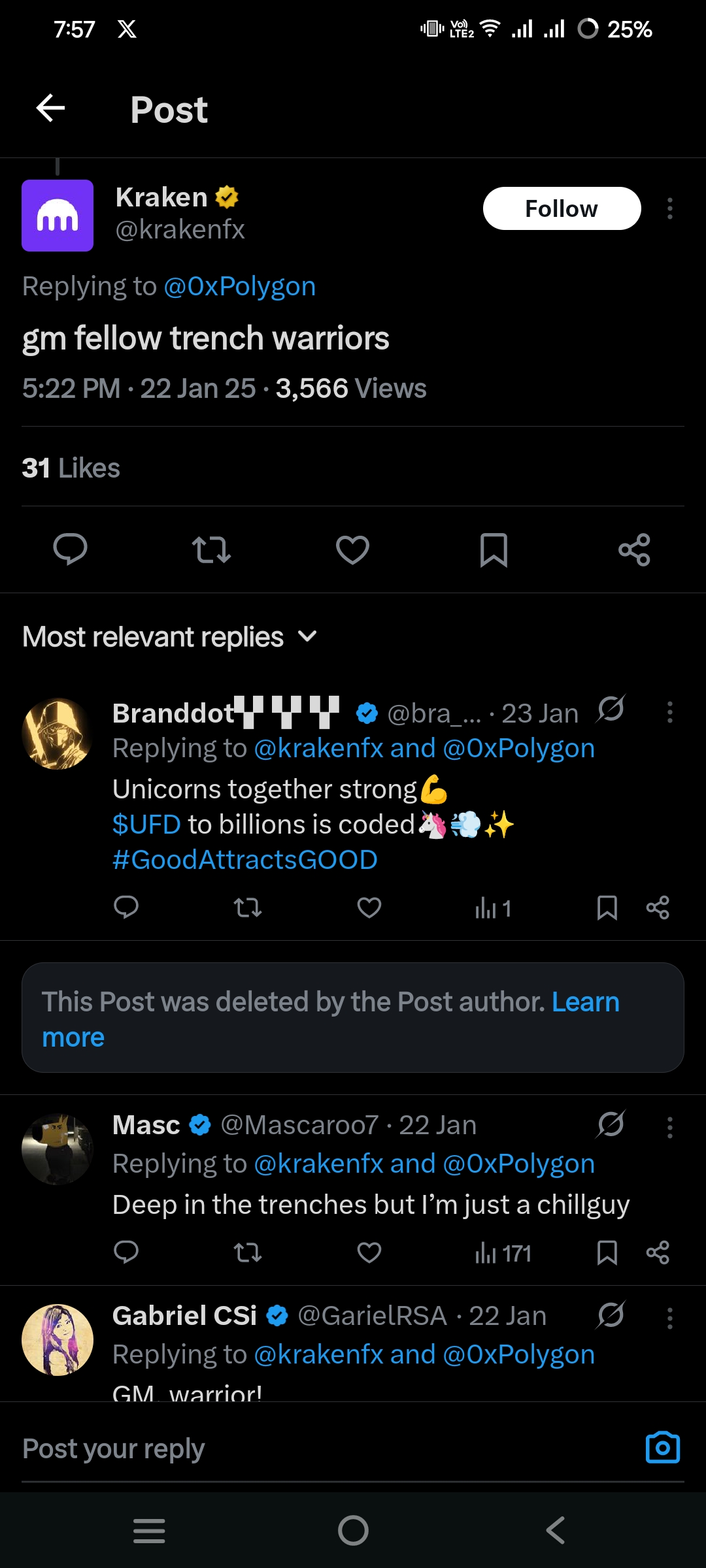Repost Kraken's gm trench warriors post

(x=211, y=549)
